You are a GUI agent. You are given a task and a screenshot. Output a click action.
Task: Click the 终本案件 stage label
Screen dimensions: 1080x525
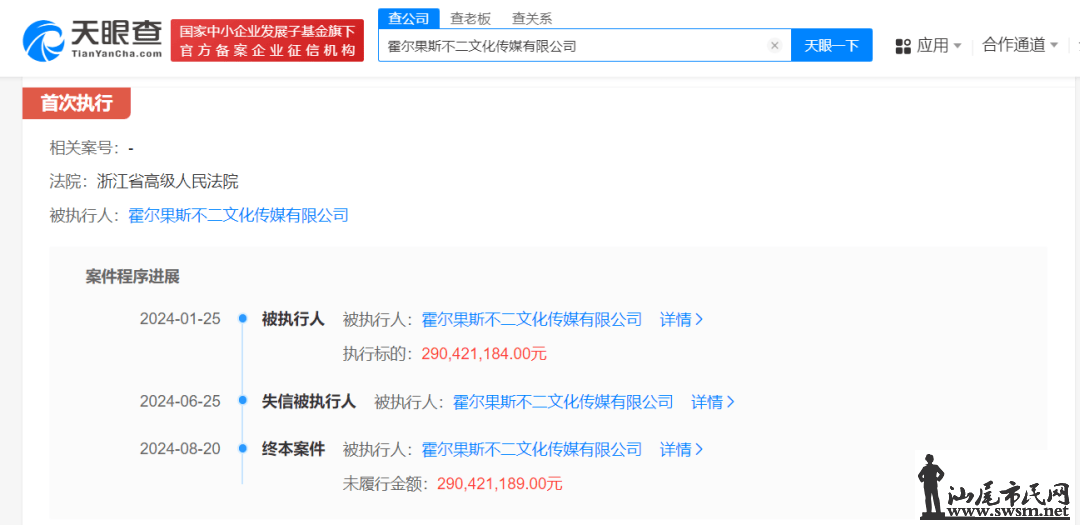coord(293,449)
